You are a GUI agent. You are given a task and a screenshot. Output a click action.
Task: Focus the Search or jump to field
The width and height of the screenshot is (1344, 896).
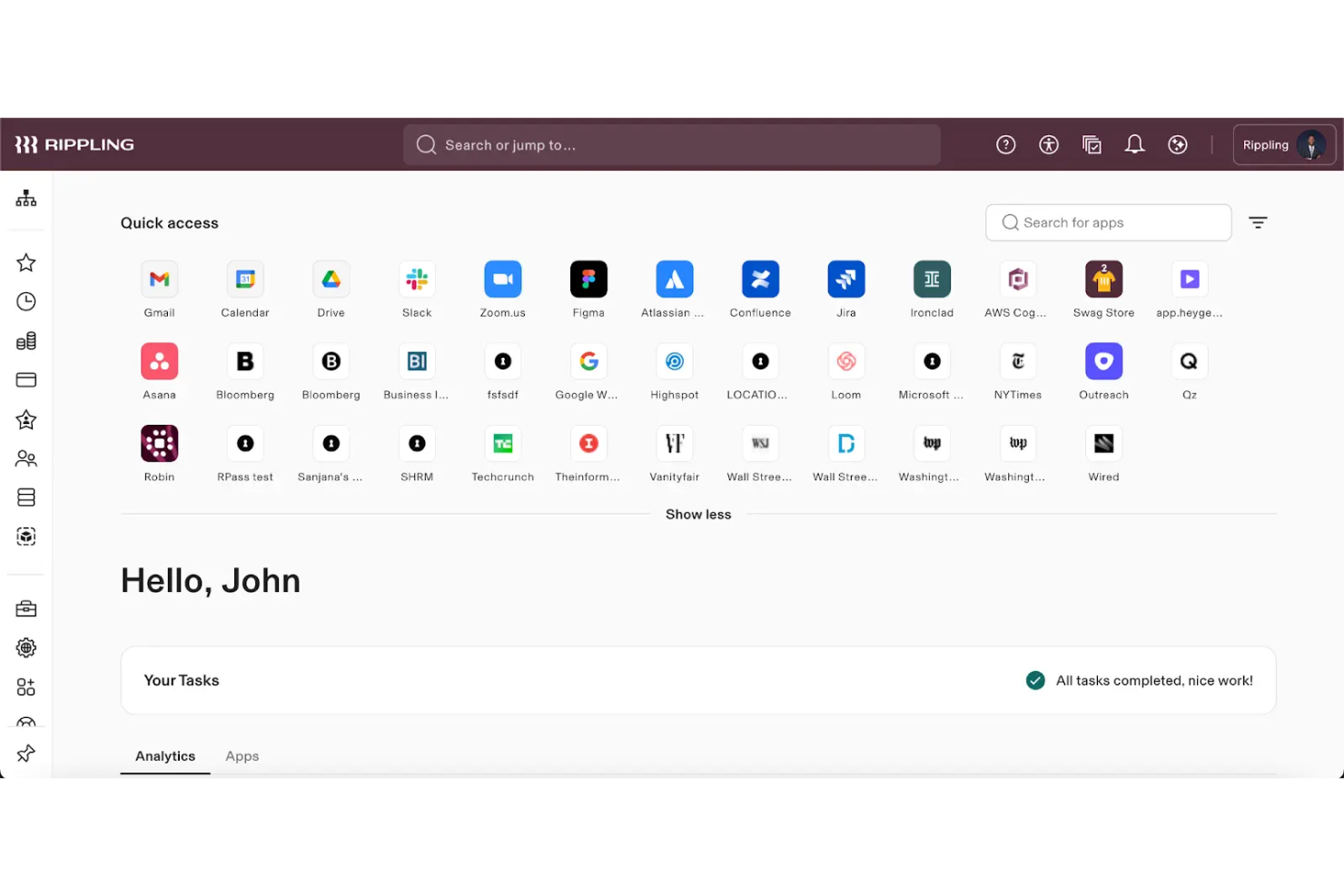tap(672, 145)
